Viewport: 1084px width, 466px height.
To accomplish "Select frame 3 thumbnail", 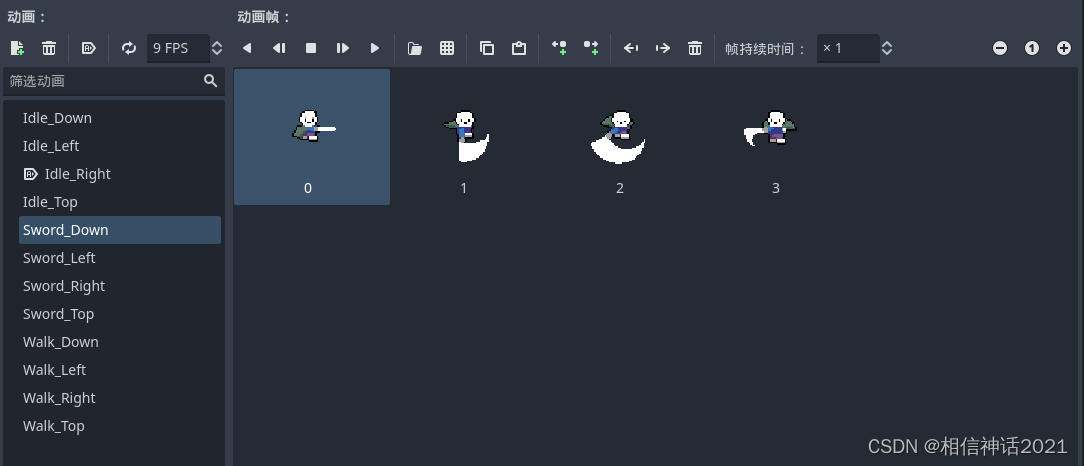I will [779, 137].
